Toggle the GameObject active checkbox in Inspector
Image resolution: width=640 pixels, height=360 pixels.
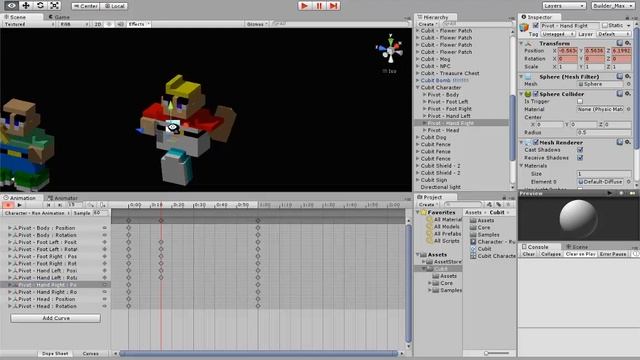point(536,25)
